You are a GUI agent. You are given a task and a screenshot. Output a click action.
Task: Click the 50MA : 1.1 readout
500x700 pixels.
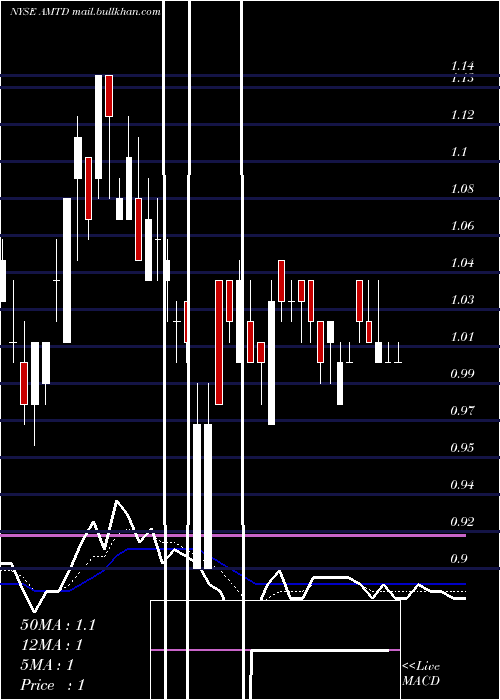tap(58, 625)
